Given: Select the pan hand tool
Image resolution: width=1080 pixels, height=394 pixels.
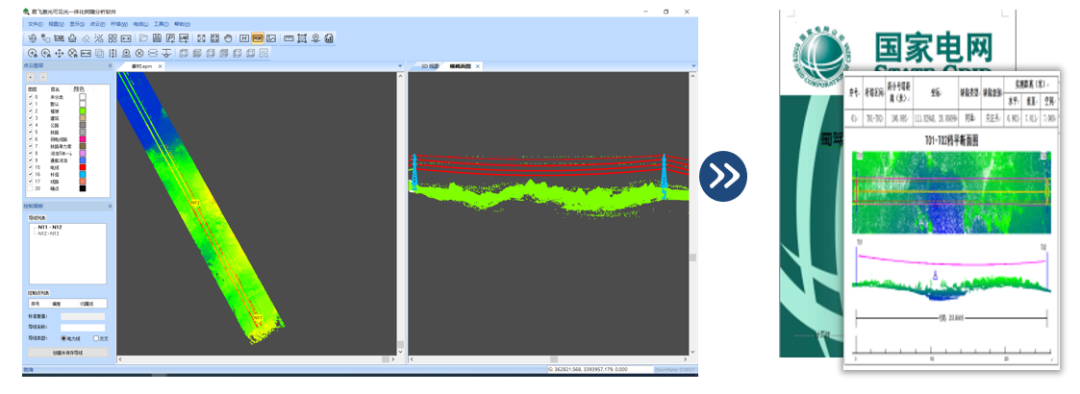Looking at the screenshot, I should pos(228,38).
